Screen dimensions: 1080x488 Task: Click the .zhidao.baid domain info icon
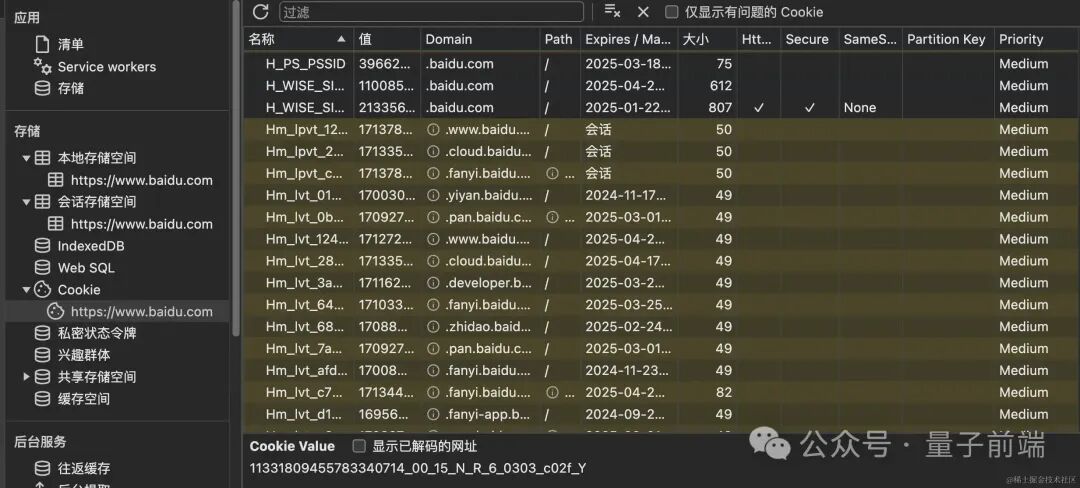point(433,327)
